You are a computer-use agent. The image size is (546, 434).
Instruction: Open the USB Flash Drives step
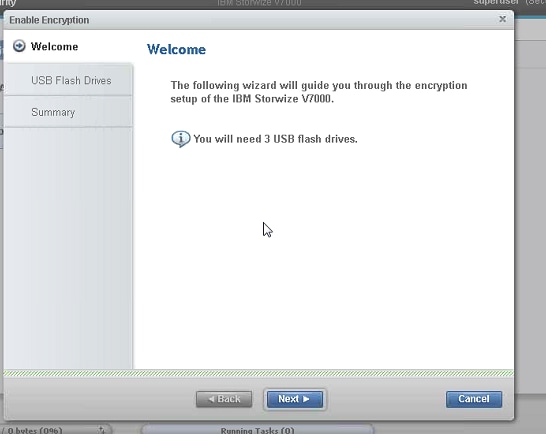point(69,80)
